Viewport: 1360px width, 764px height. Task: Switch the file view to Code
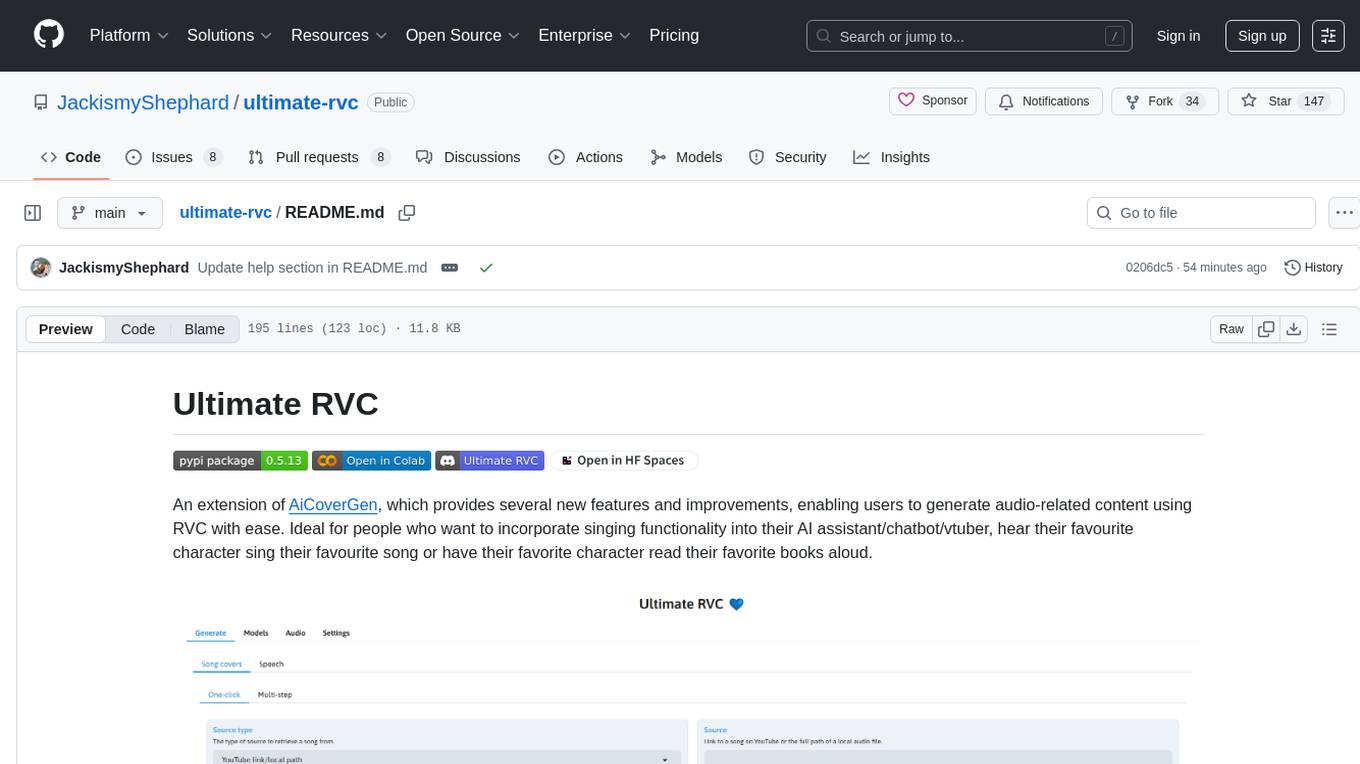(x=138, y=329)
